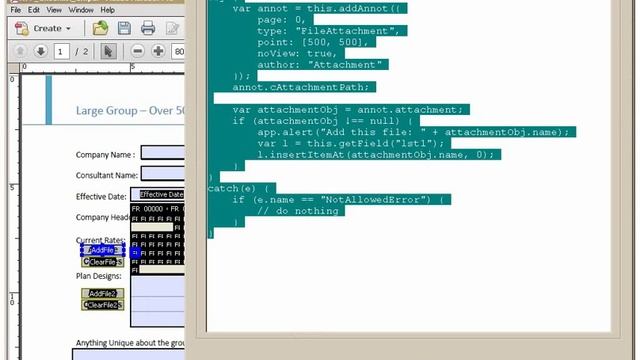Click the 'if (e.name == "NotAllowedError")' line
Viewport: 640px width, 360px height.
point(338,199)
